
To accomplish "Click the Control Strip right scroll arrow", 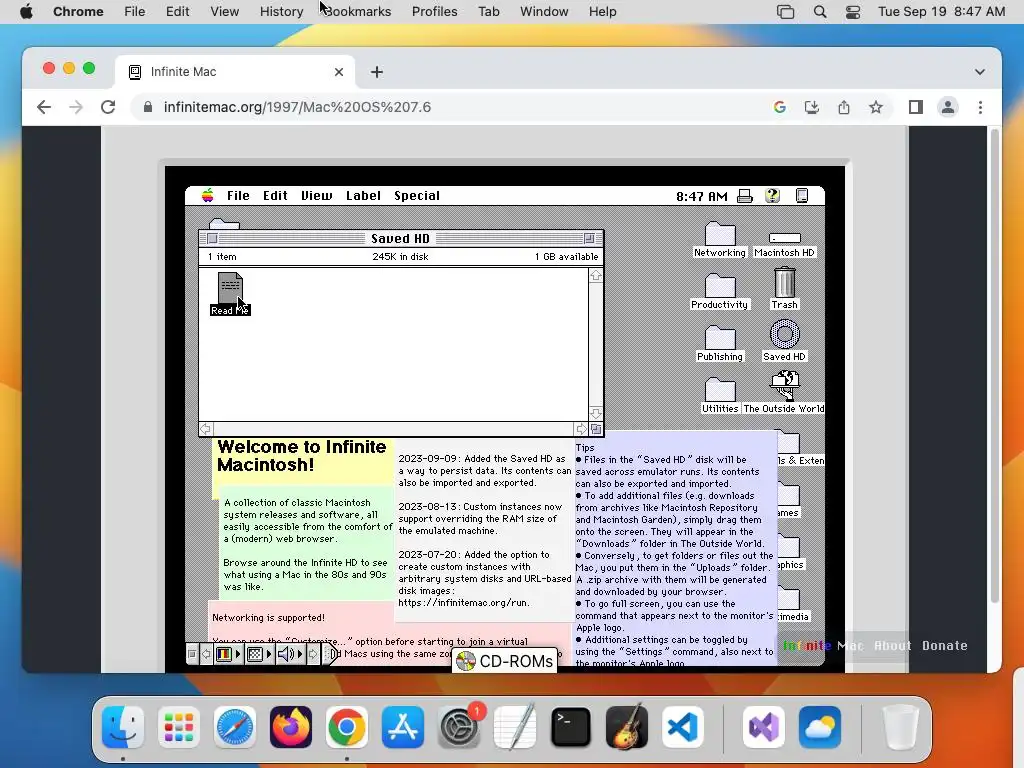I will pyautogui.click(x=313, y=654).
